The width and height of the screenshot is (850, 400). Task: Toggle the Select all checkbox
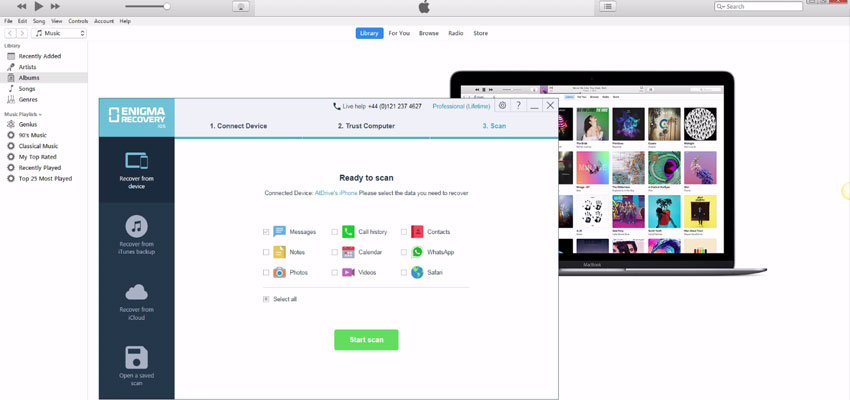click(x=266, y=299)
